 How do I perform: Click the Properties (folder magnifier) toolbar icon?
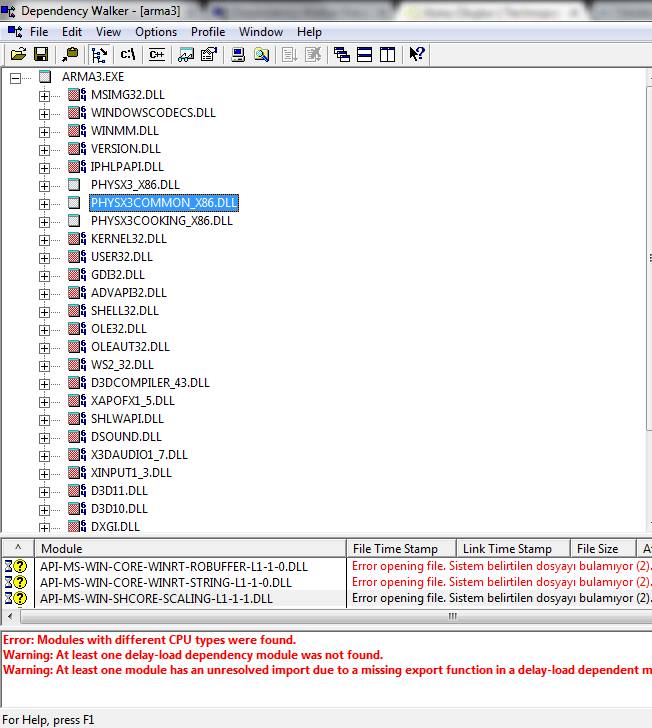(x=261, y=54)
